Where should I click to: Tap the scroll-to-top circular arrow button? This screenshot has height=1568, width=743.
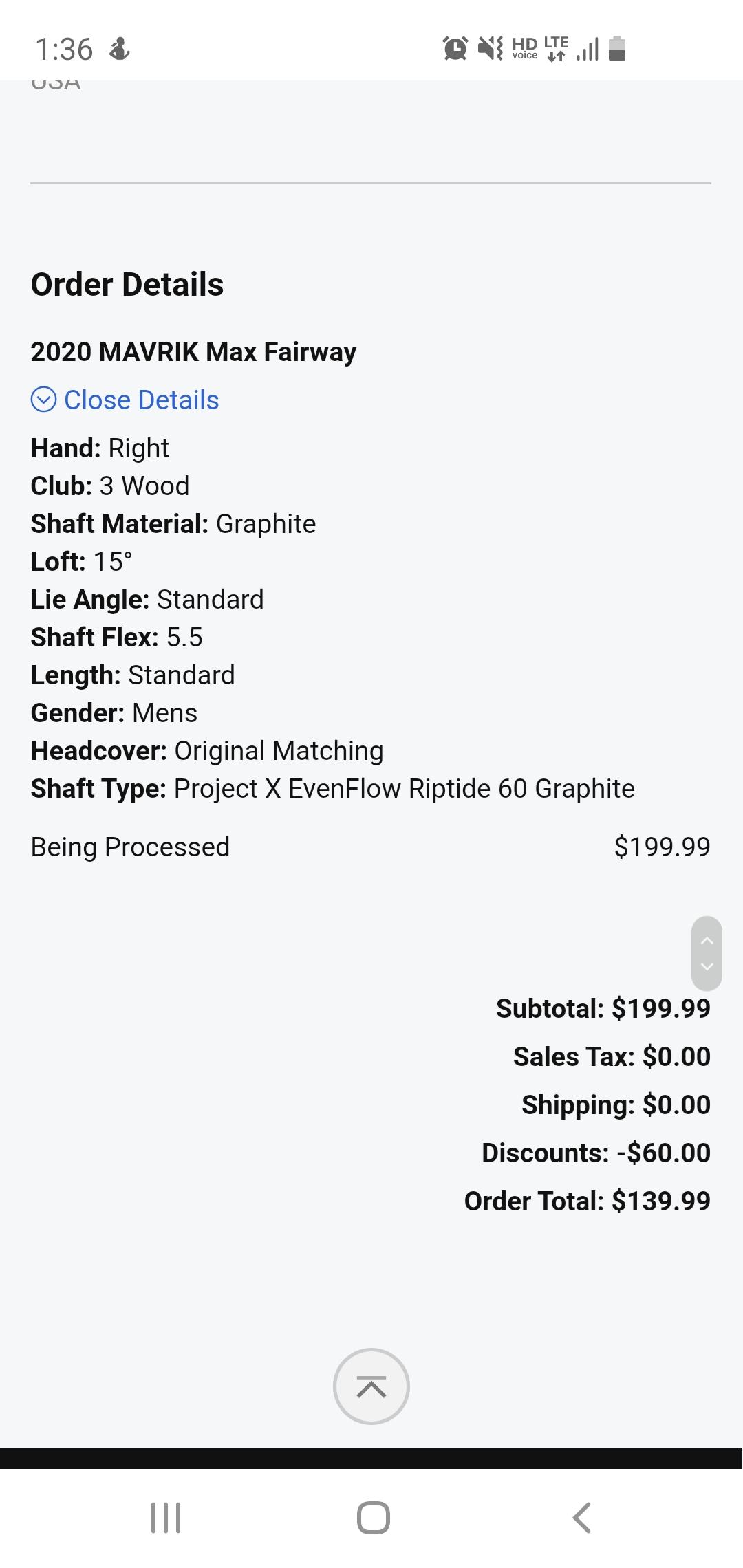(371, 1386)
